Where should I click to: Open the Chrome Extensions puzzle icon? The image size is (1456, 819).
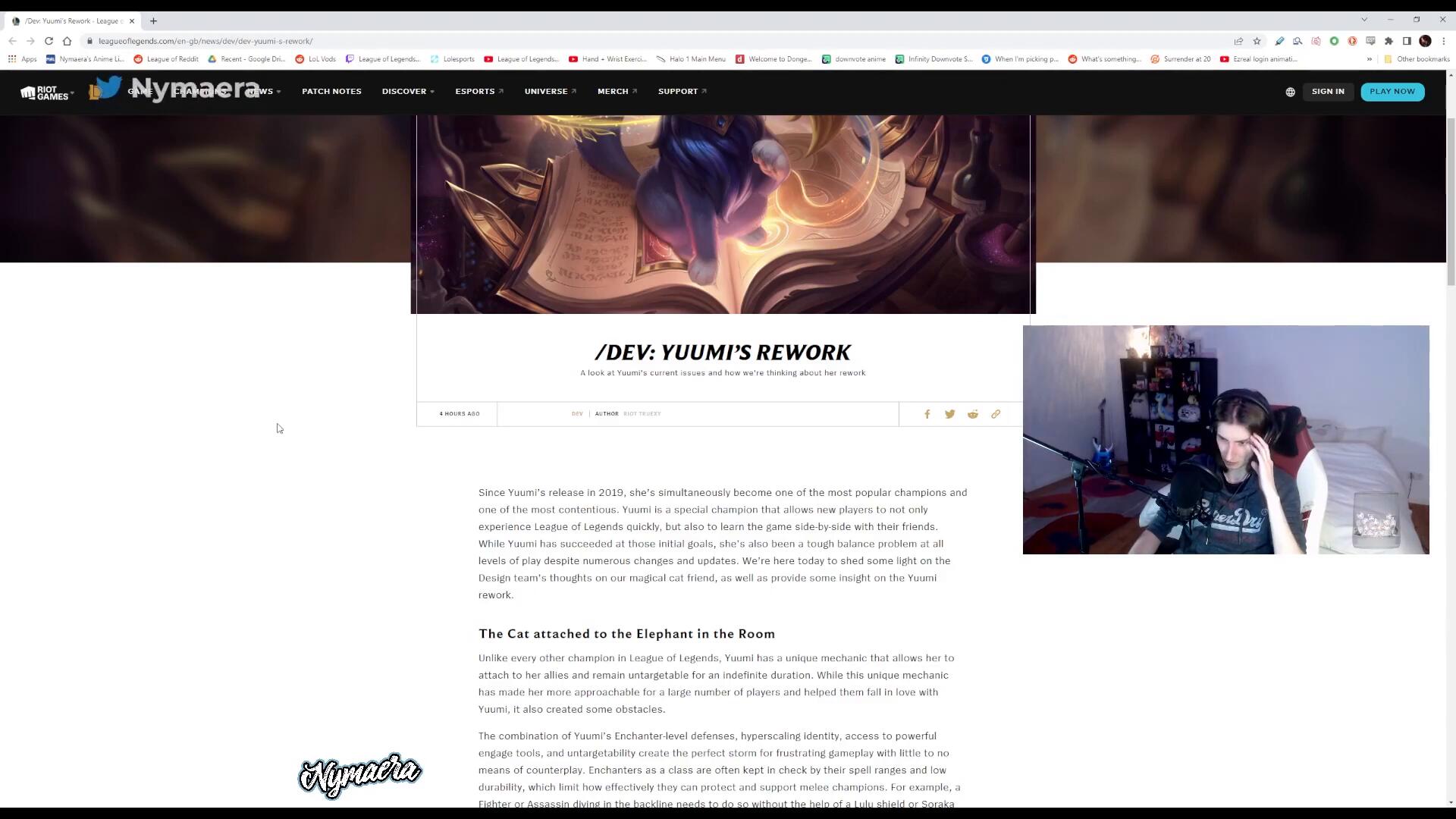coord(1389,41)
